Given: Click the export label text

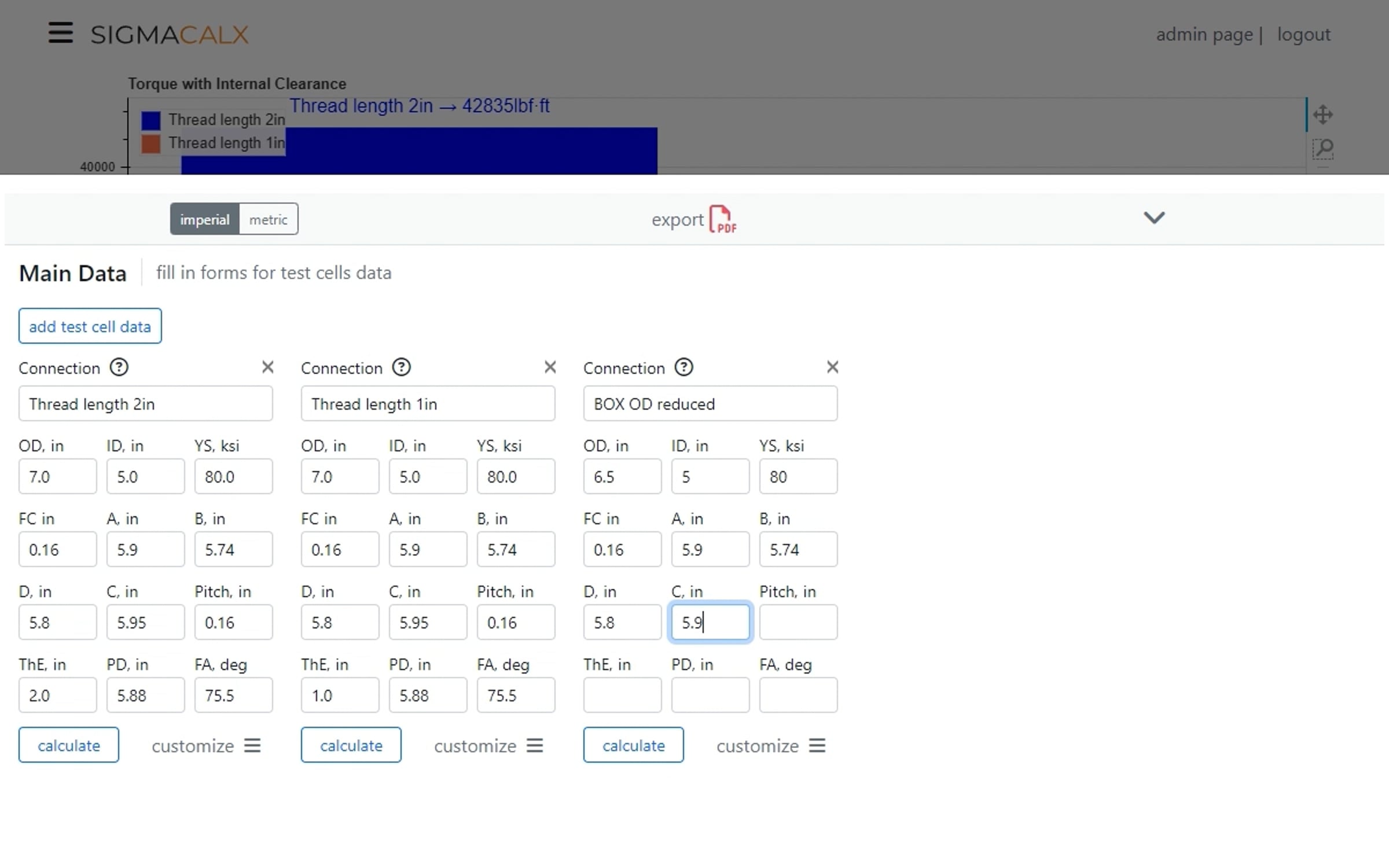Looking at the screenshot, I should tap(677, 220).
